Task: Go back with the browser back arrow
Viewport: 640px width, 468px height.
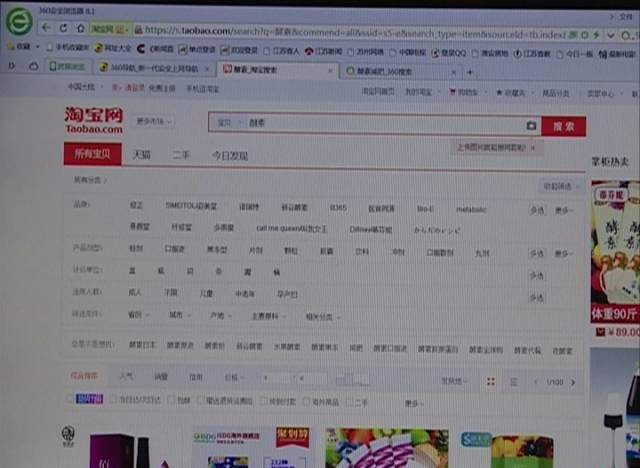Action: (46, 28)
